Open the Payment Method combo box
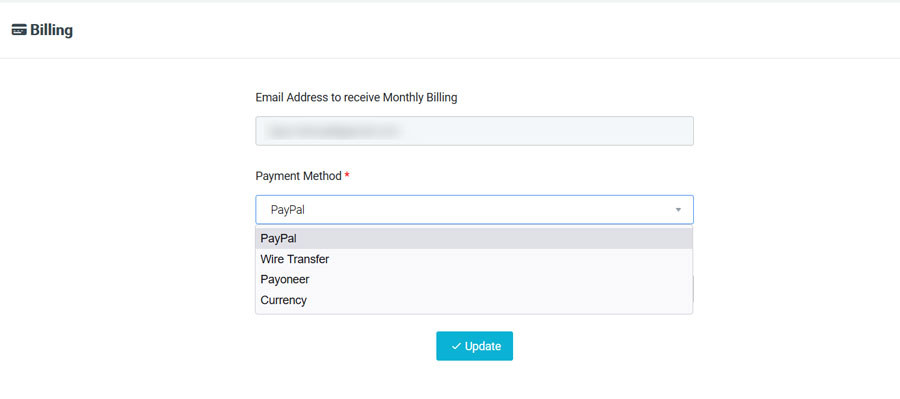The image size is (900, 399). tap(474, 210)
